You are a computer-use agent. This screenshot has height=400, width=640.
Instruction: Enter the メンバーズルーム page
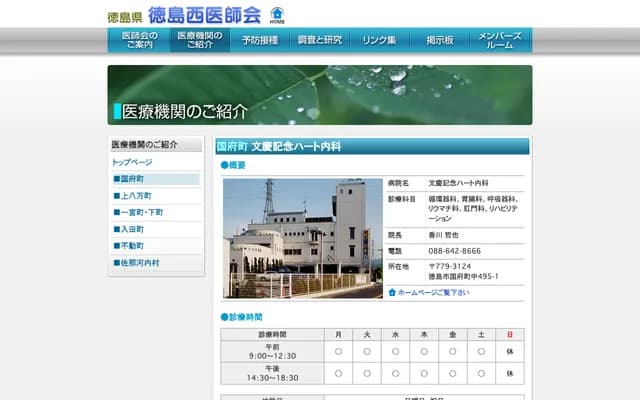pos(500,40)
